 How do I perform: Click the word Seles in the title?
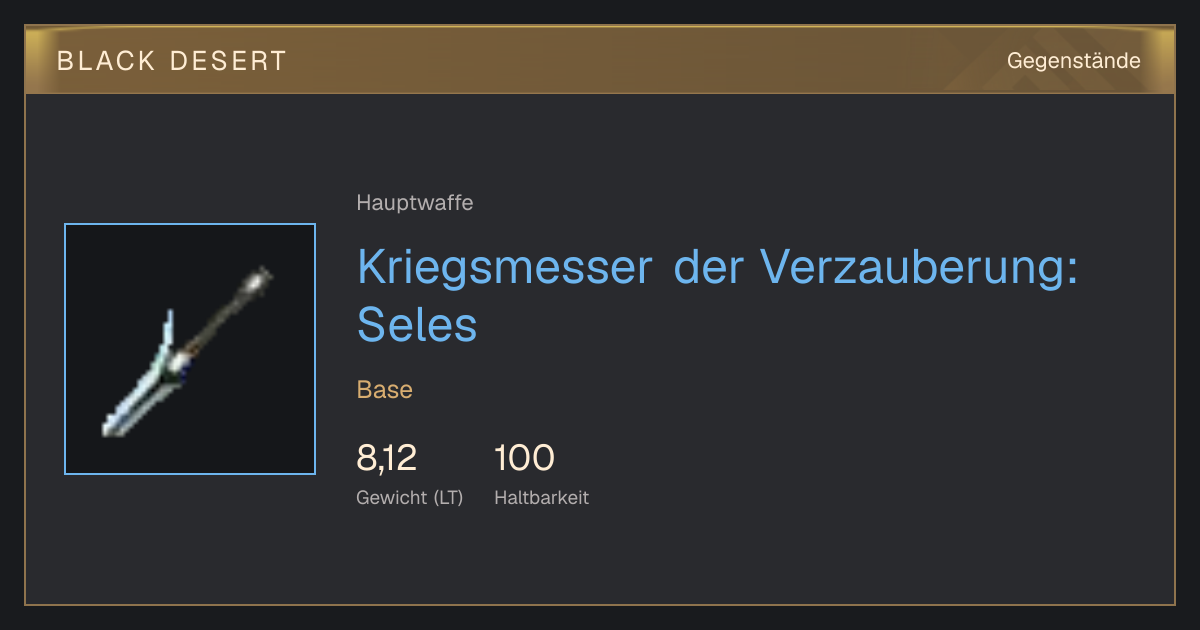(417, 324)
